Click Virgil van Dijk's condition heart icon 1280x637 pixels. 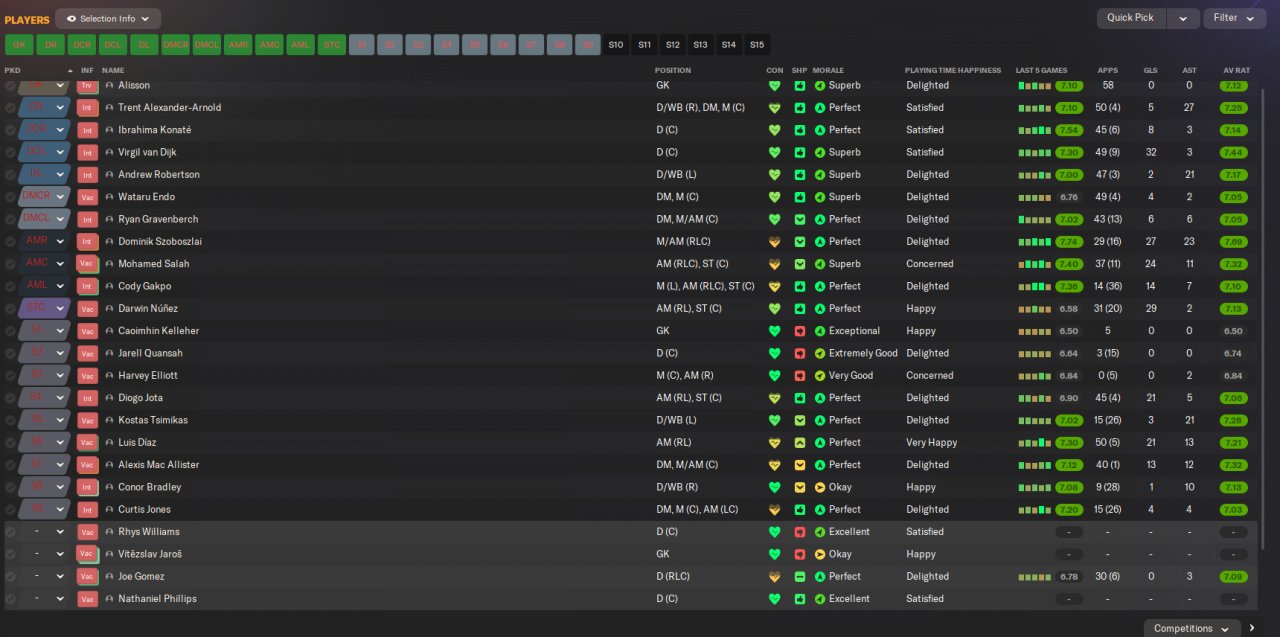pos(774,153)
